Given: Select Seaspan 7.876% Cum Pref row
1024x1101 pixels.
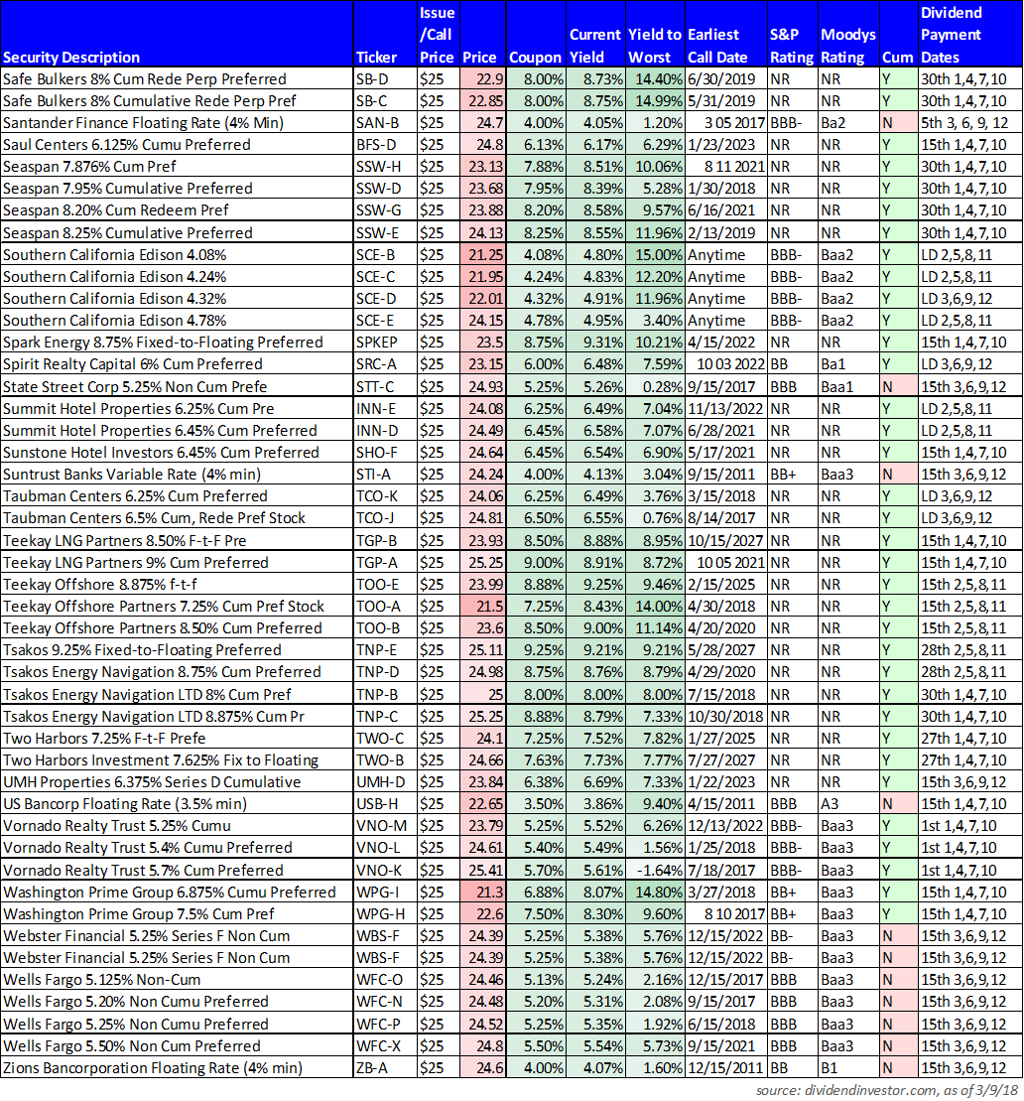Looking at the screenshot, I should [x=511, y=166].
